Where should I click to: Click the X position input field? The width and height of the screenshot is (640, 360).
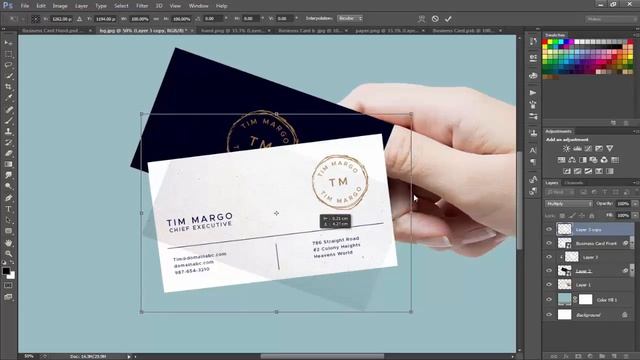tap(61, 19)
